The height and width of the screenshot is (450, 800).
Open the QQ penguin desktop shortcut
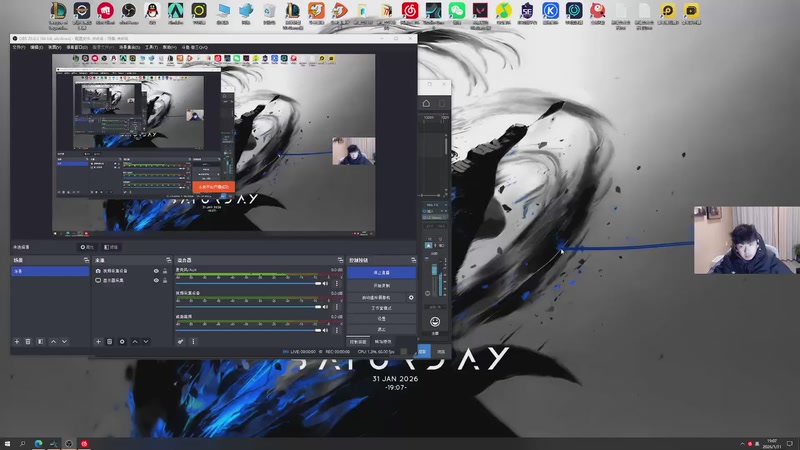(152, 13)
